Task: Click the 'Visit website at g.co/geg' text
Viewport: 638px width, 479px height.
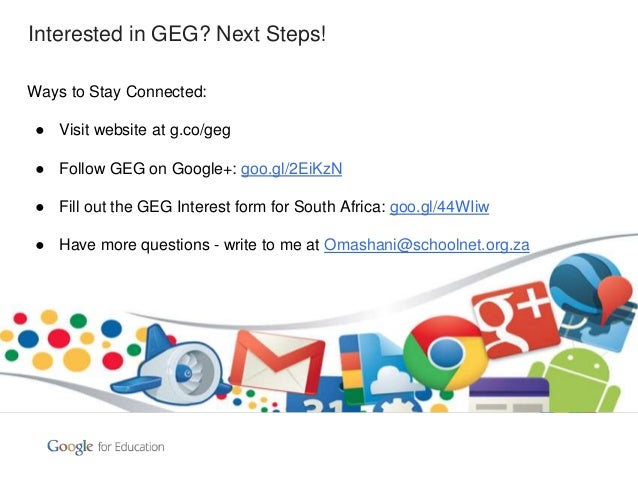Action: [145, 130]
